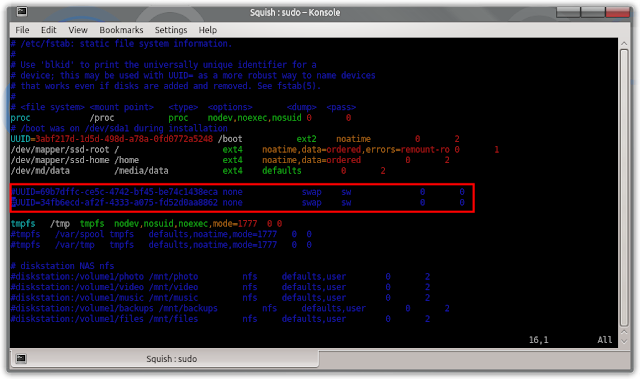Click the '#tmpfs /var/tmp' line

pos(161,245)
